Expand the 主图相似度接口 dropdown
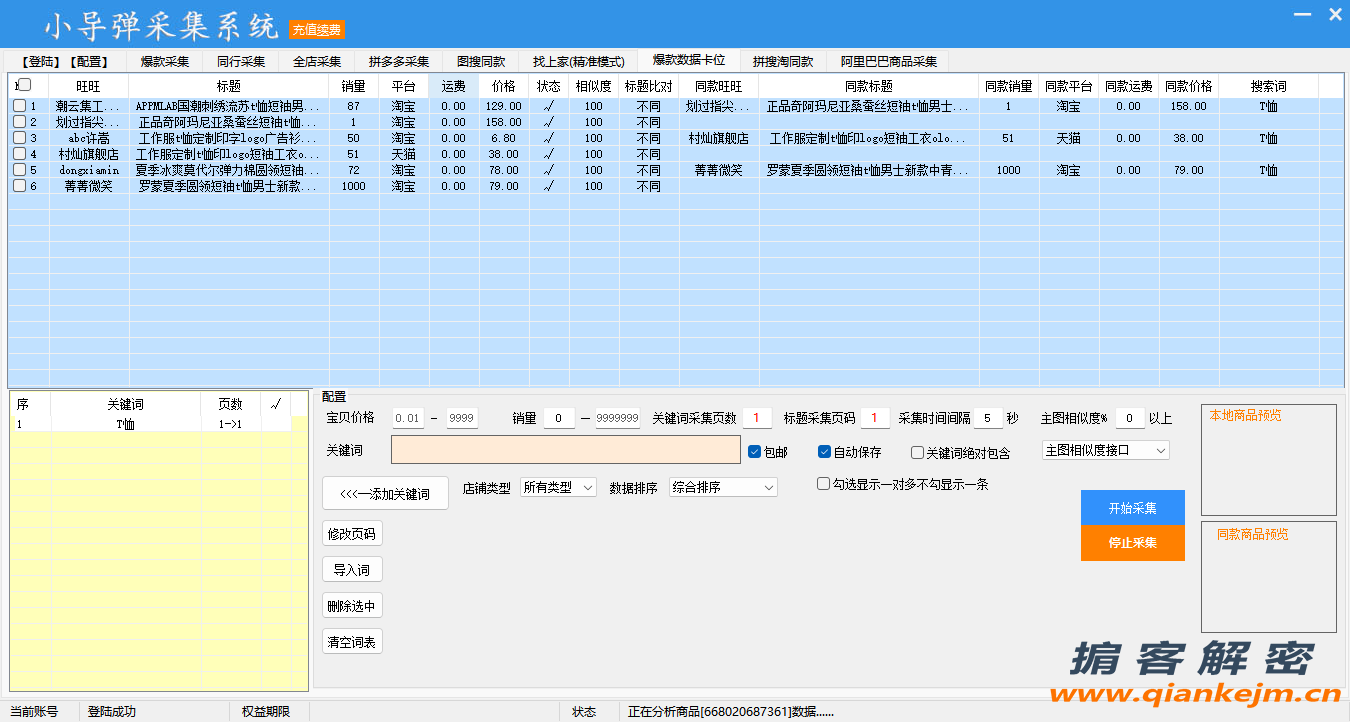 coord(1105,450)
